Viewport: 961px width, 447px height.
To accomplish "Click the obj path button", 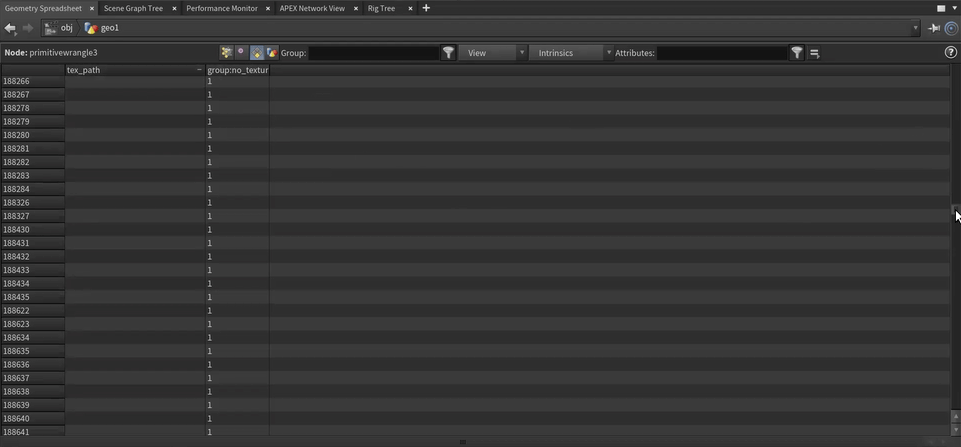I will click(x=60, y=28).
